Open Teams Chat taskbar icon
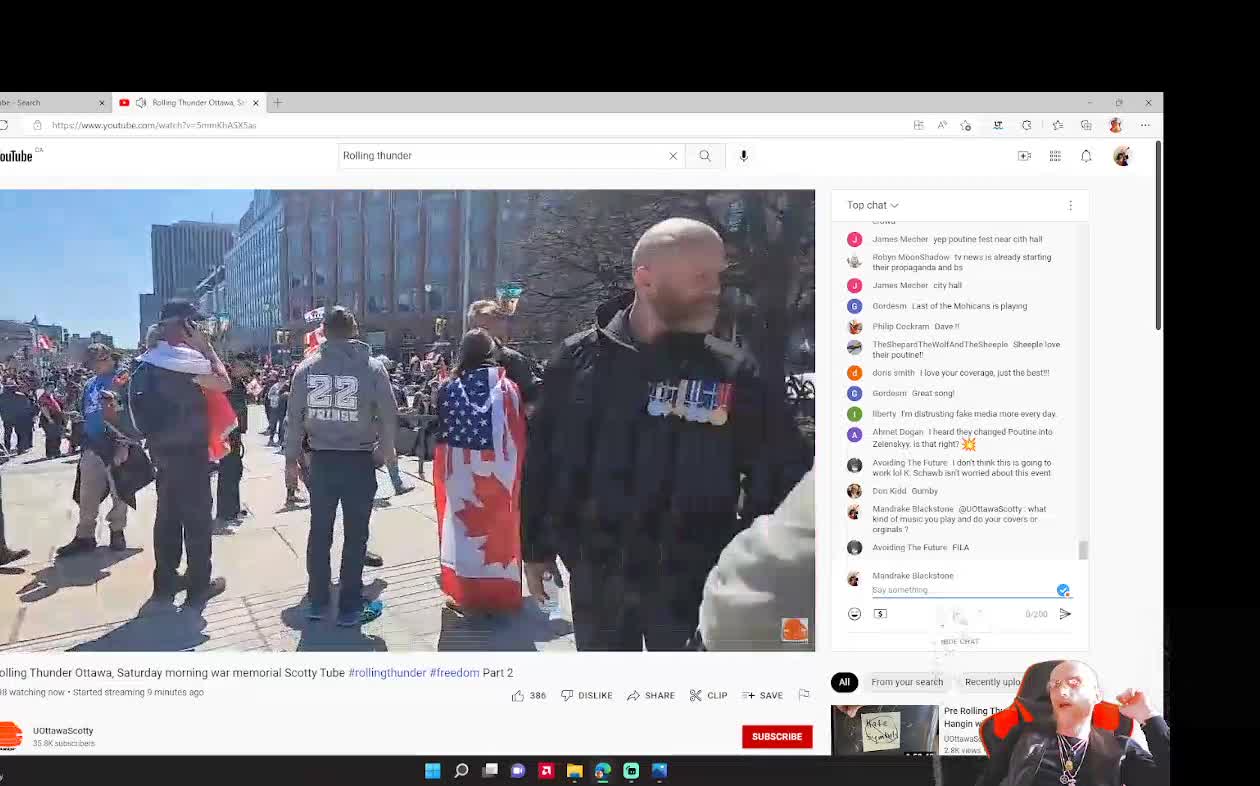 click(x=518, y=771)
